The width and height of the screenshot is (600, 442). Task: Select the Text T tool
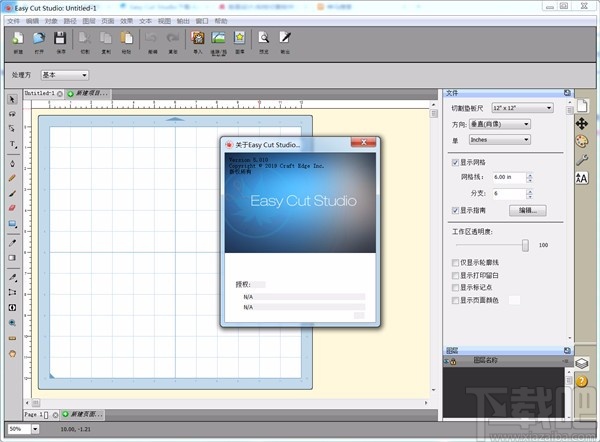(x=12, y=144)
